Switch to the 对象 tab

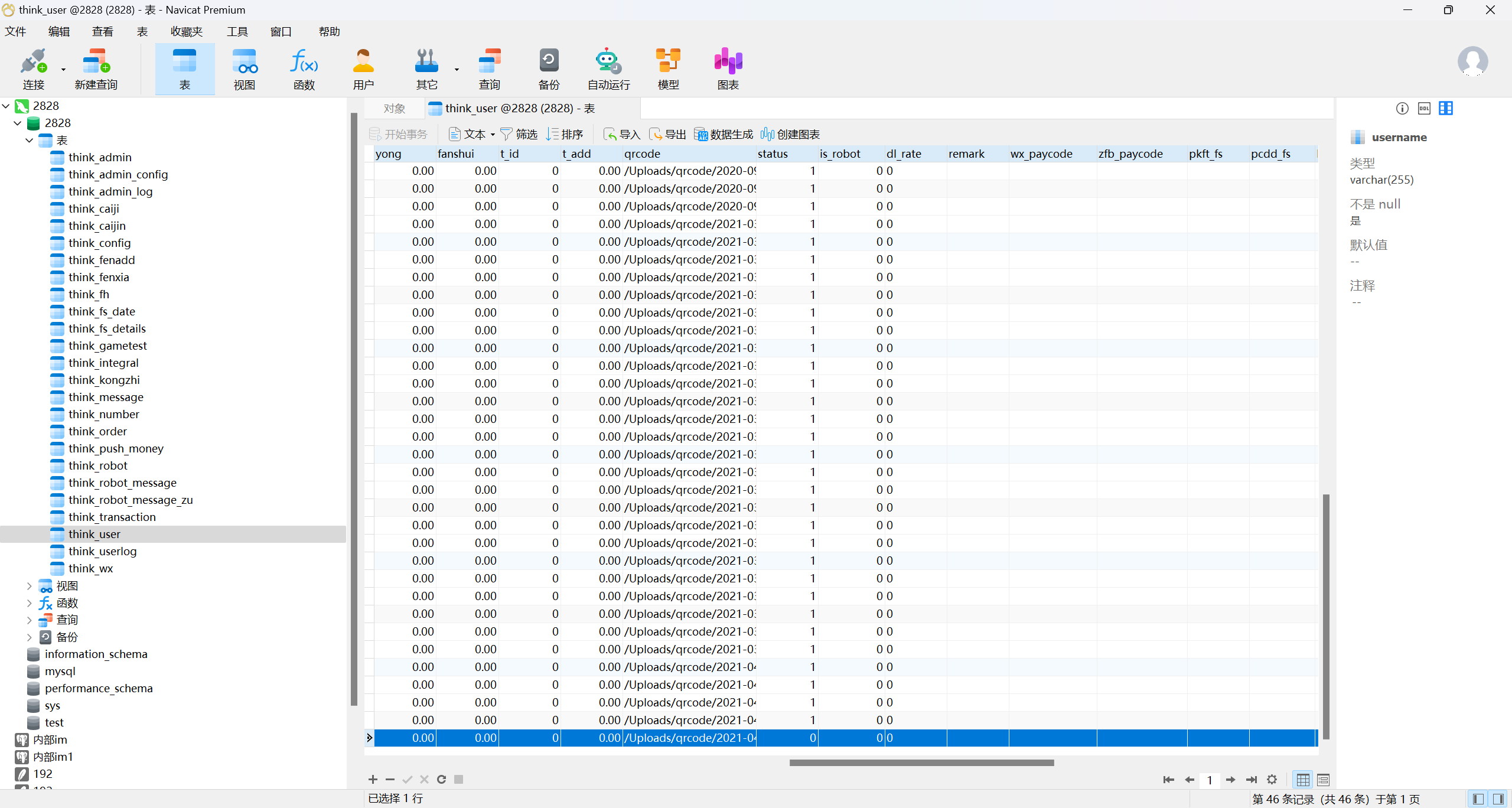(394, 109)
